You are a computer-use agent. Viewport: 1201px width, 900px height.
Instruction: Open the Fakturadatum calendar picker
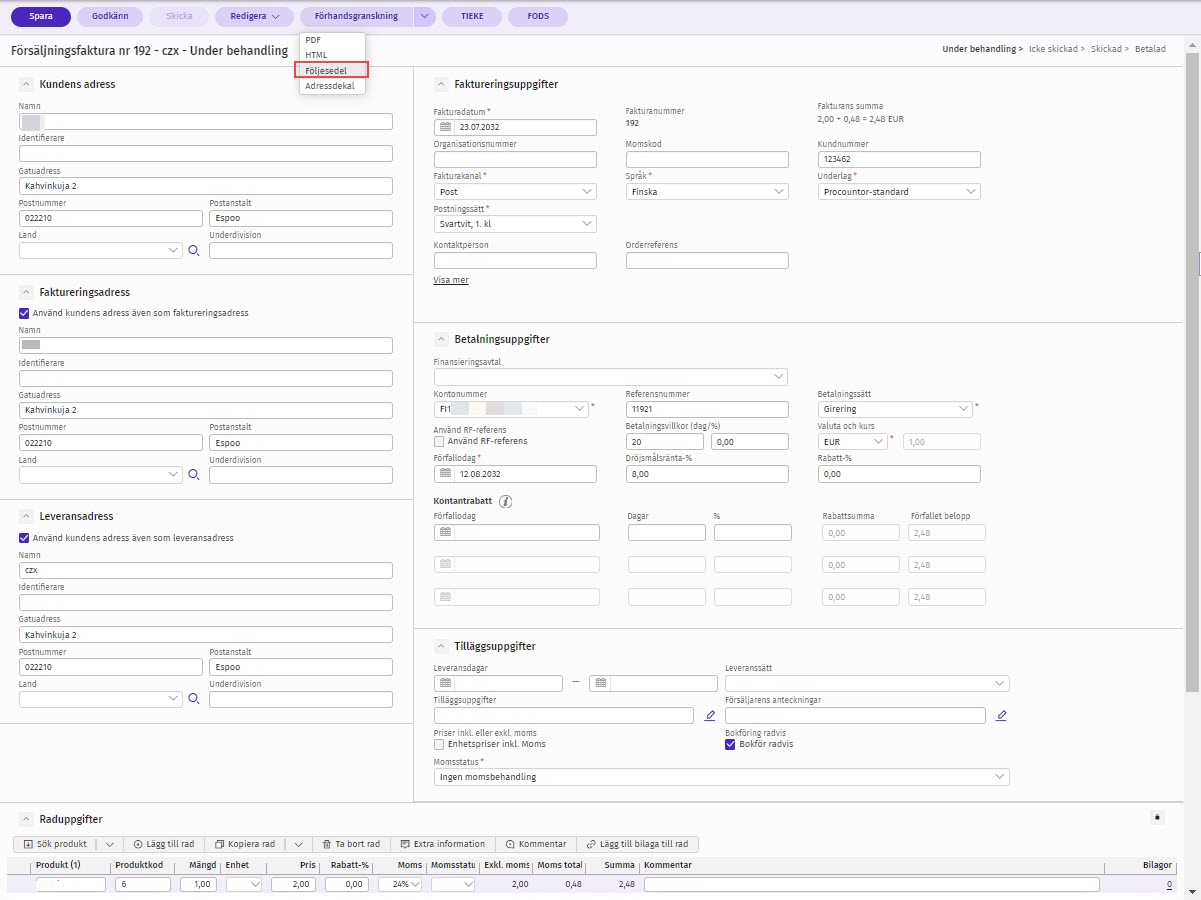point(446,127)
